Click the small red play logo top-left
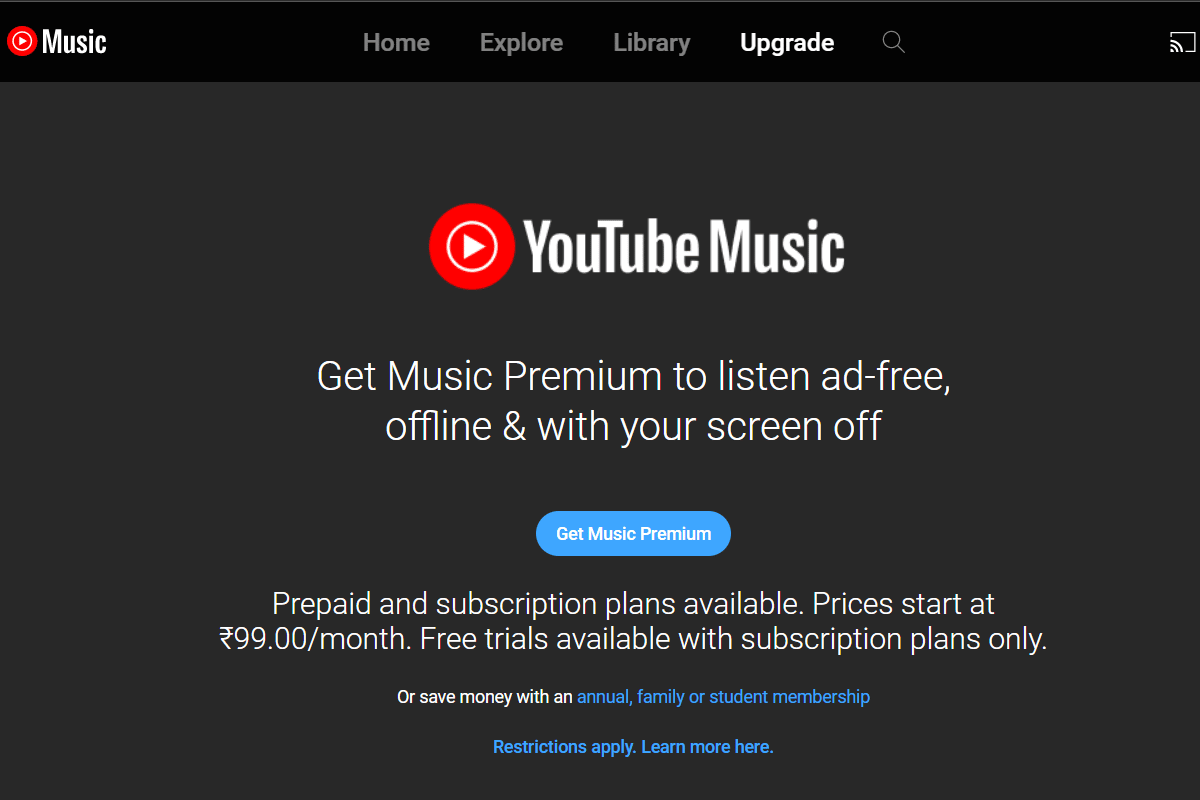Viewport: 1200px width, 800px height. 22,41
